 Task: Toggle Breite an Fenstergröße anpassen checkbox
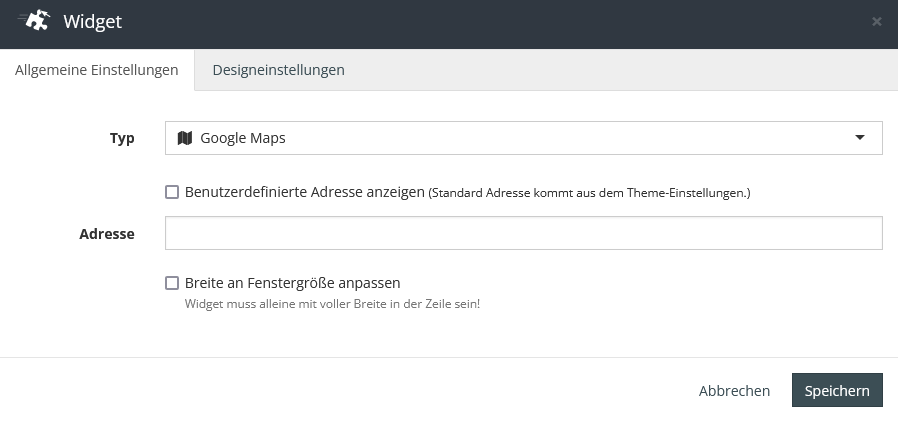[x=172, y=282]
